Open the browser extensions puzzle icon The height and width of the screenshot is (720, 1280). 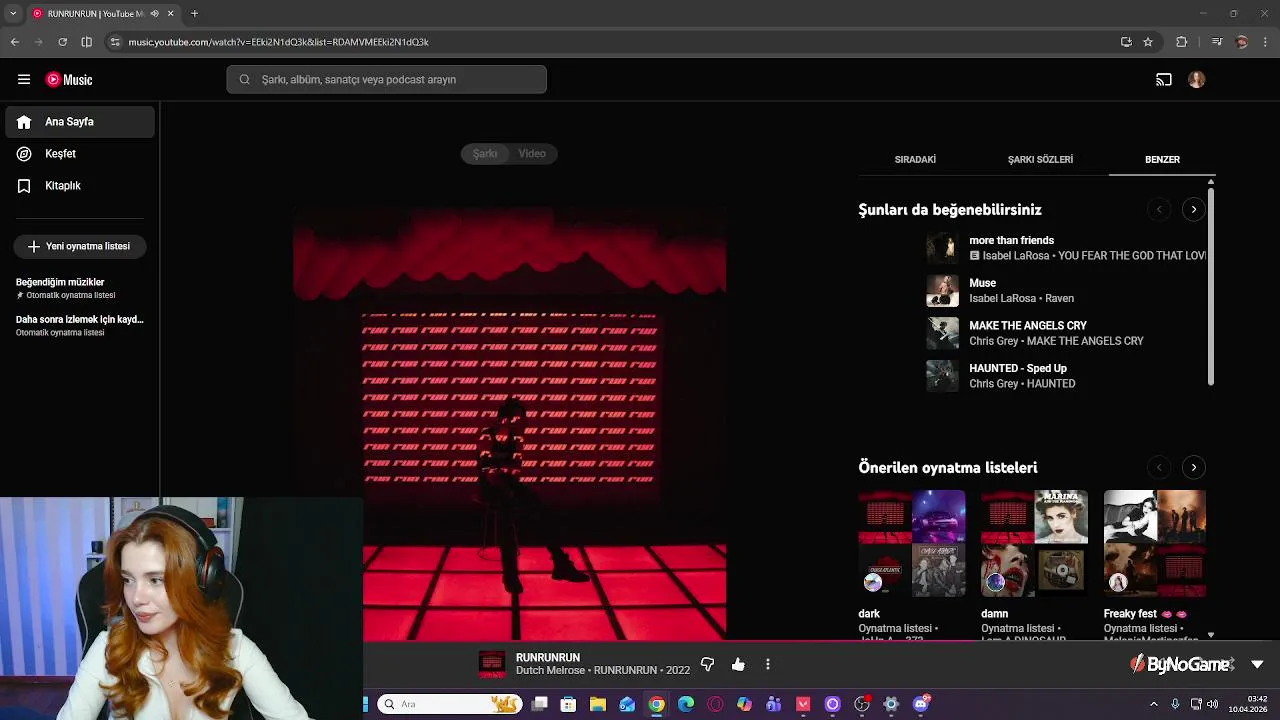1182,42
